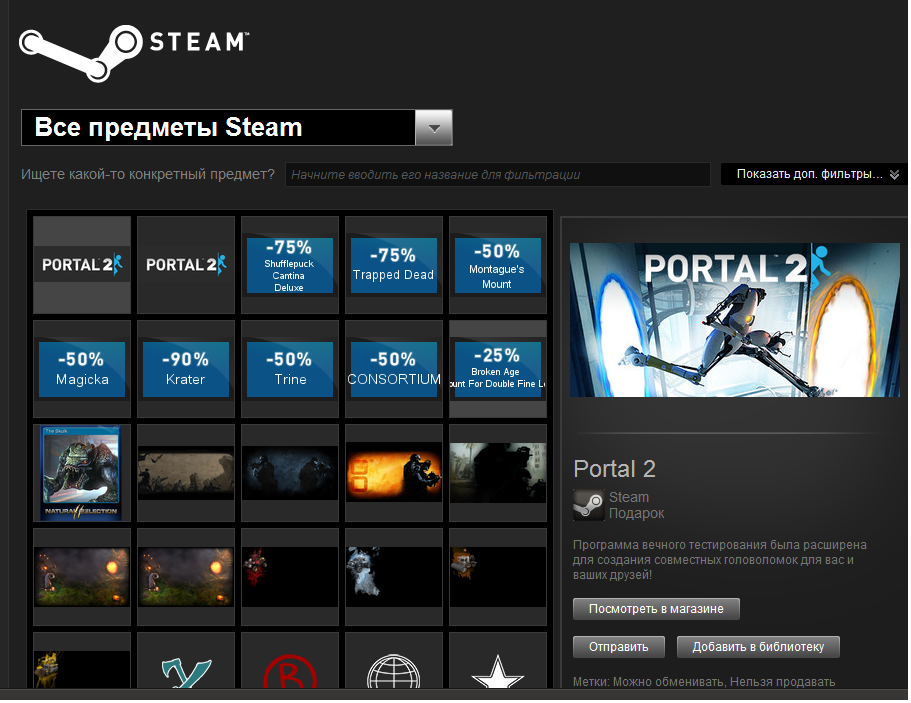Select the beige battlefield silhouette background item

[186, 473]
